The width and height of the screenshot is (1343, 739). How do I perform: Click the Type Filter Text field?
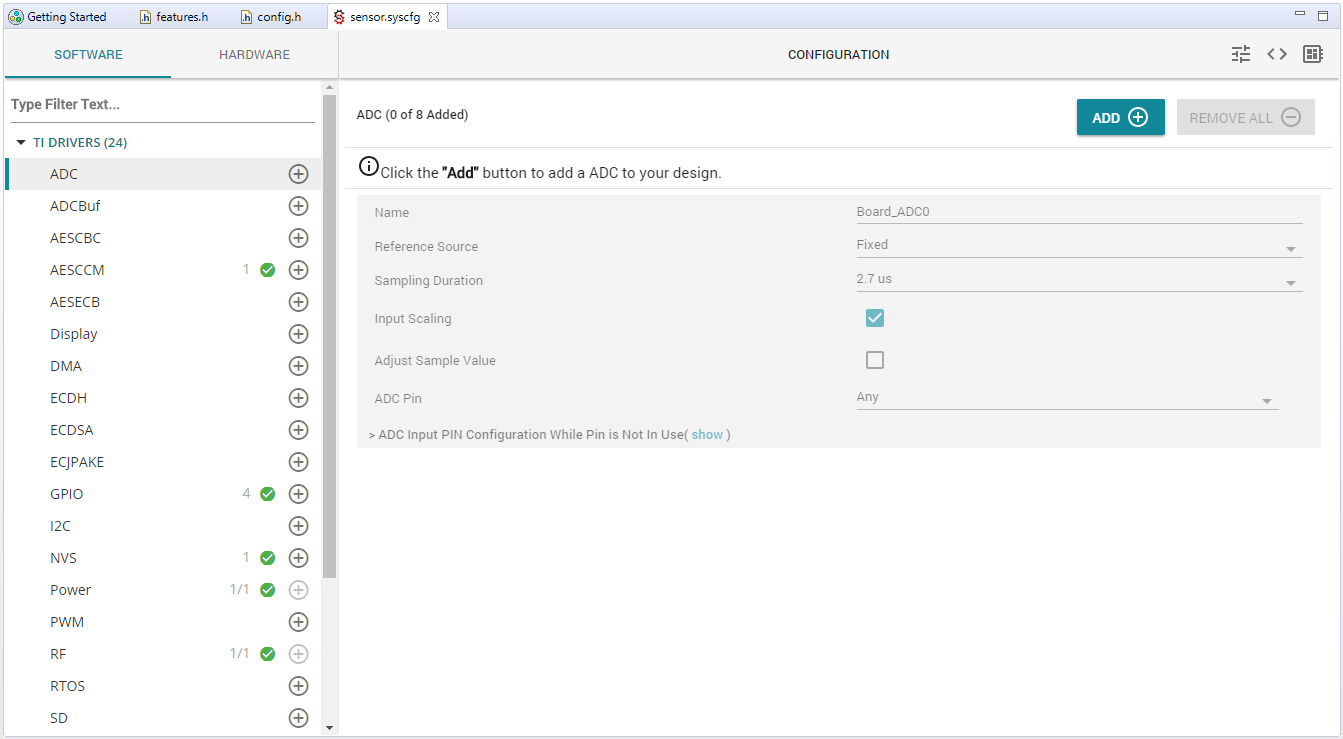162,104
